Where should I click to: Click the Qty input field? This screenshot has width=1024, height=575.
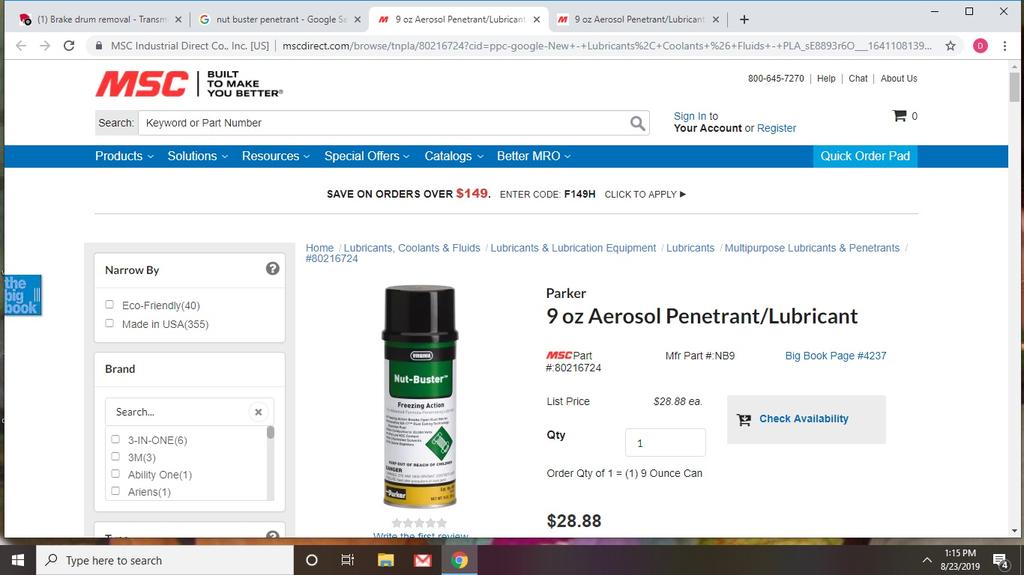(x=665, y=442)
